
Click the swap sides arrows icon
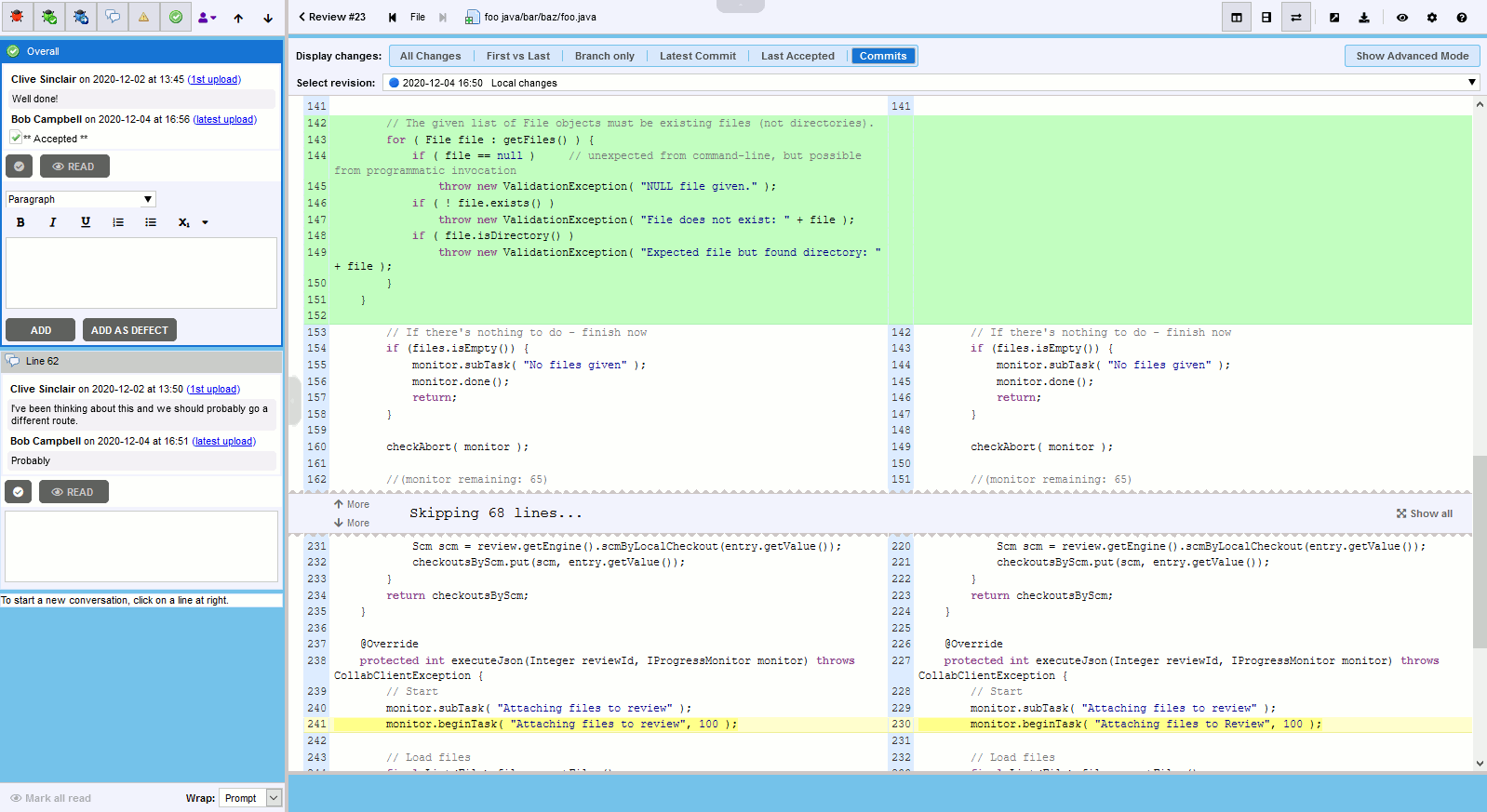pyautogui.click(x=1296, y=17)
